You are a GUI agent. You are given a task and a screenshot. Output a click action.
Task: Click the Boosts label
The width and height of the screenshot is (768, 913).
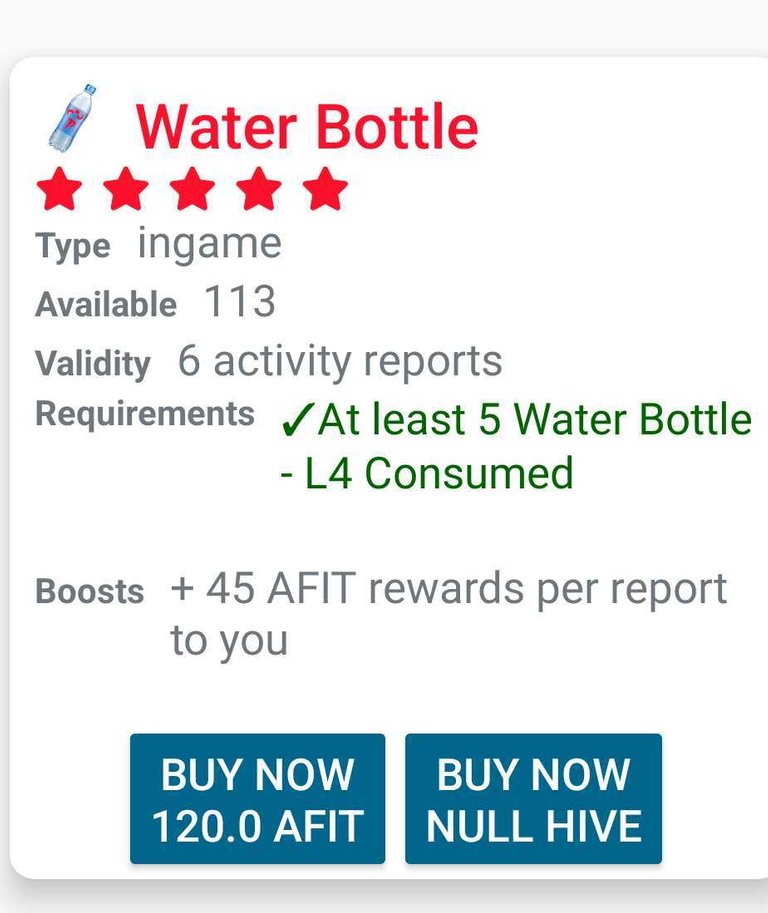[90, 591]
